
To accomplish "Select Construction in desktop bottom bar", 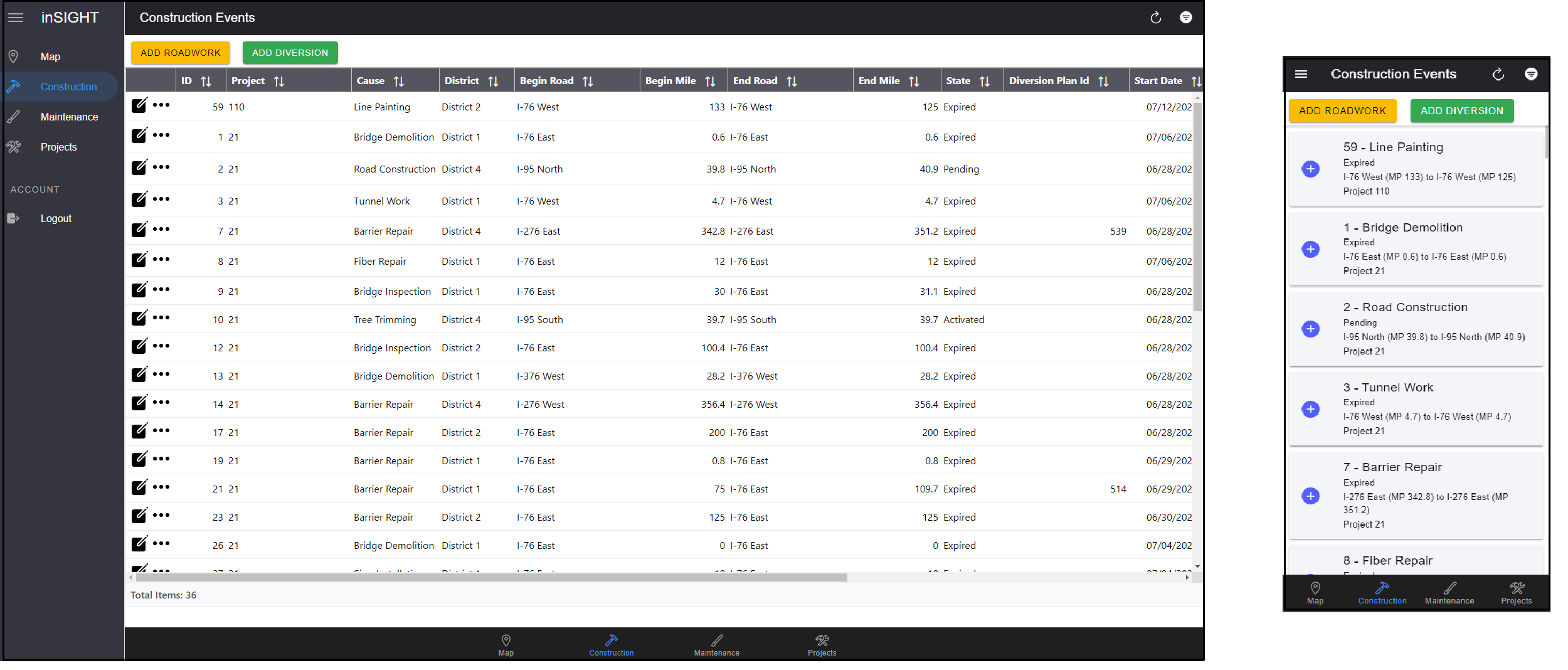I will click(x=611, y=645).
